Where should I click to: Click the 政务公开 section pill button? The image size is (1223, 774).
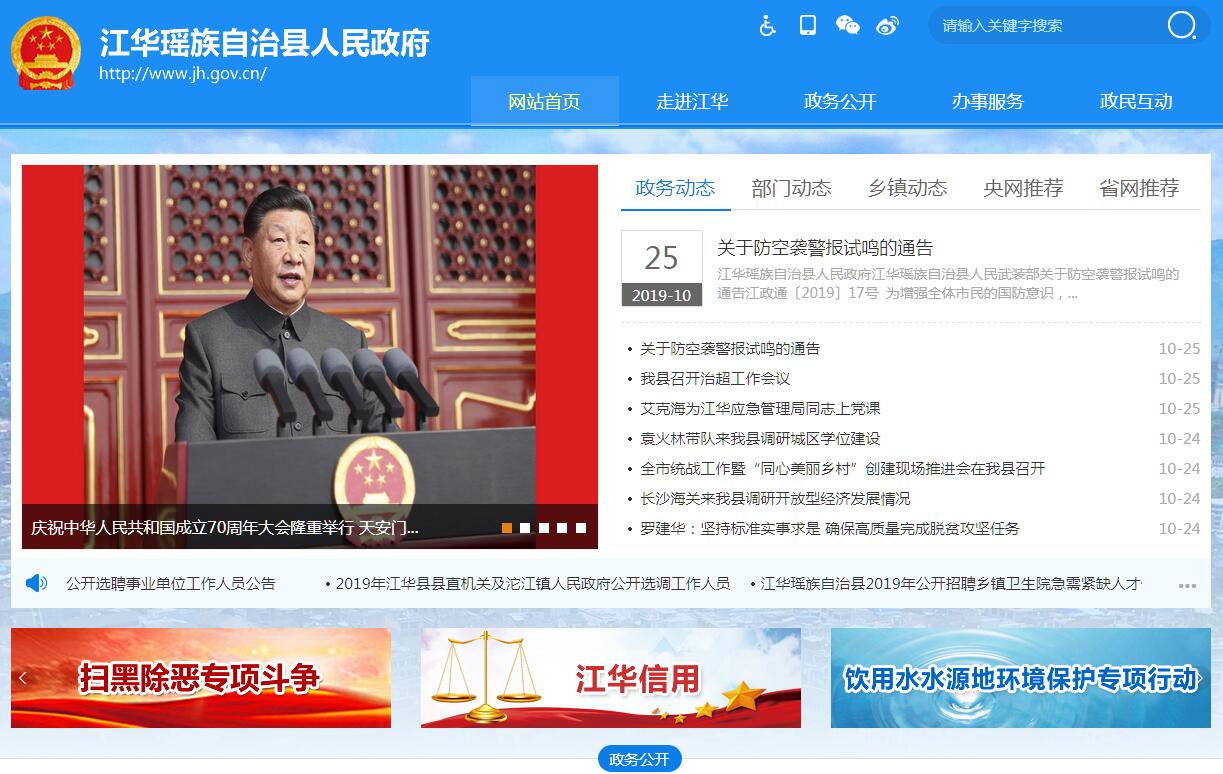[x=640, y=759]
